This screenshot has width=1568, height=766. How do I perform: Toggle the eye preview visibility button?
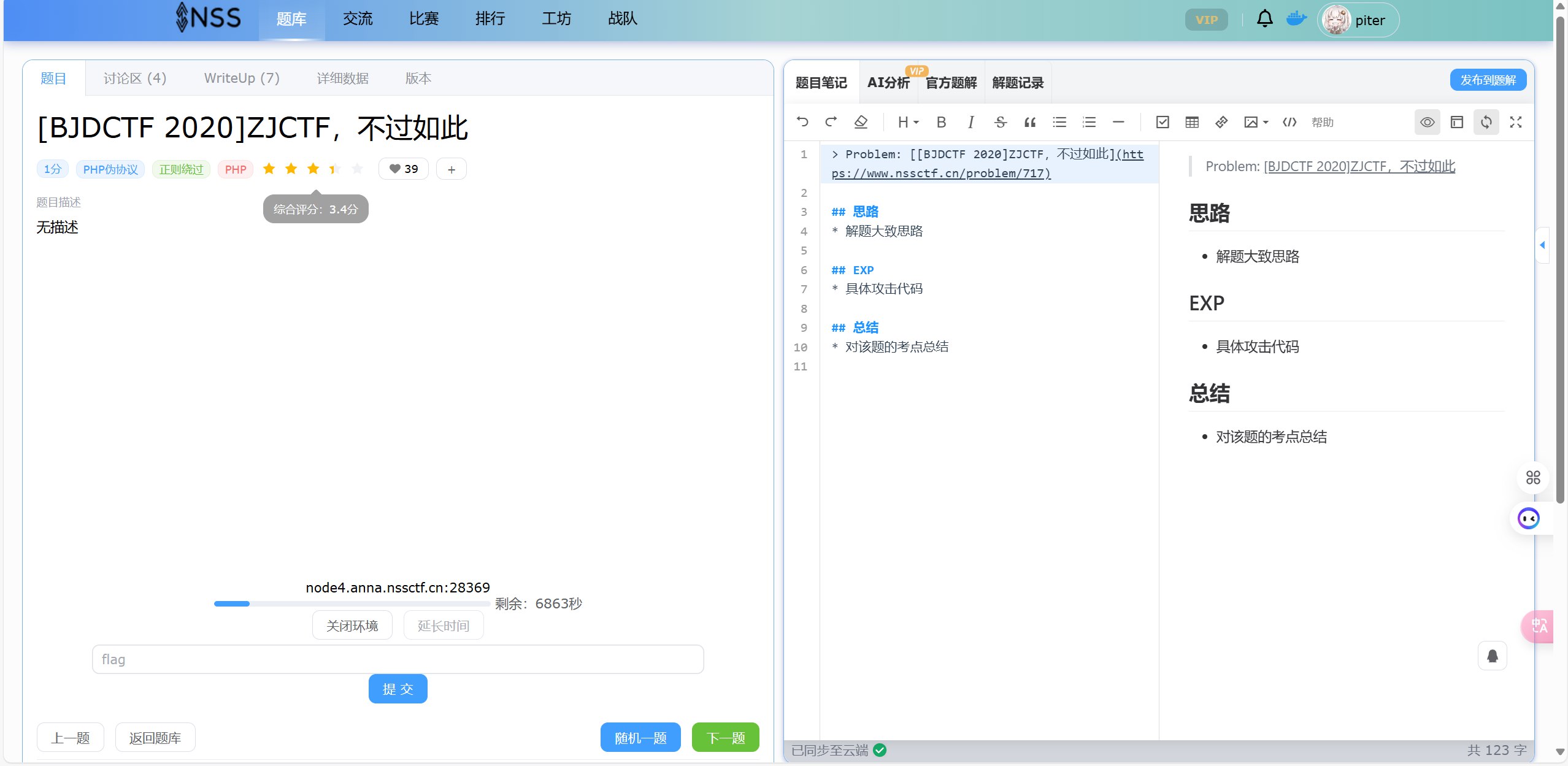pyautogui.click(x=1427, y=122)
